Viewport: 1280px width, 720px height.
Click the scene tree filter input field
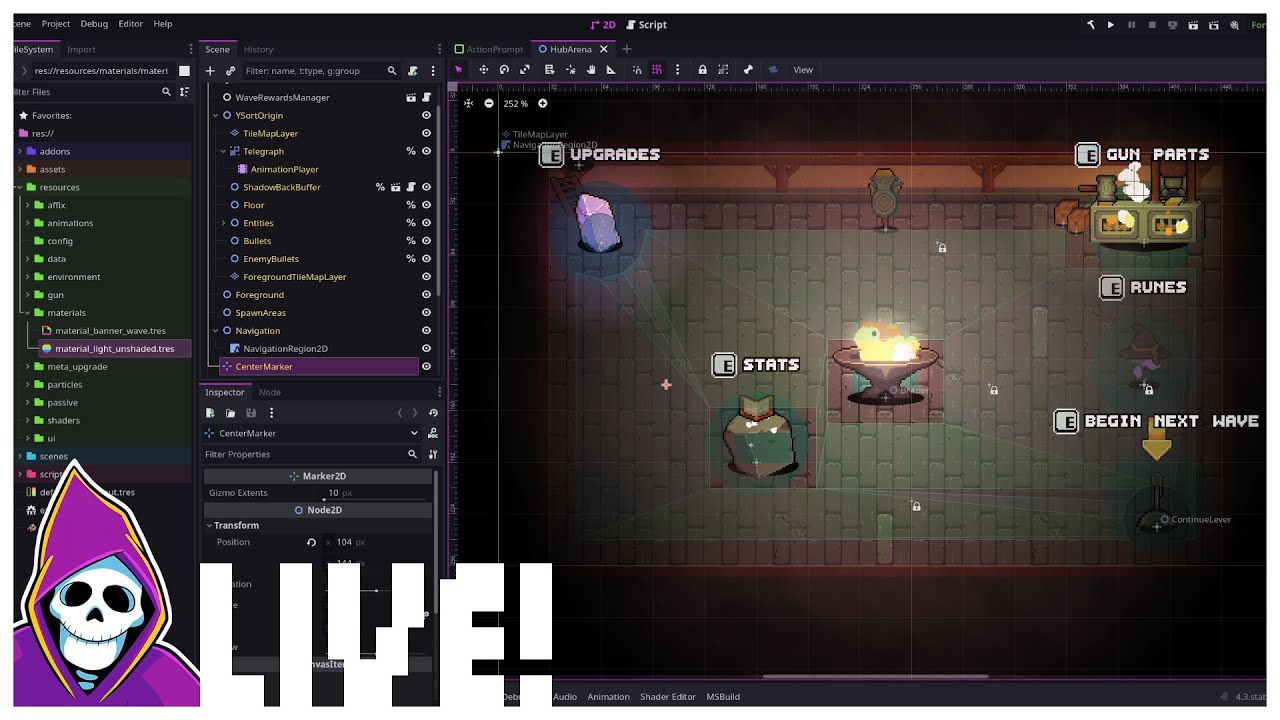(320, 71)
